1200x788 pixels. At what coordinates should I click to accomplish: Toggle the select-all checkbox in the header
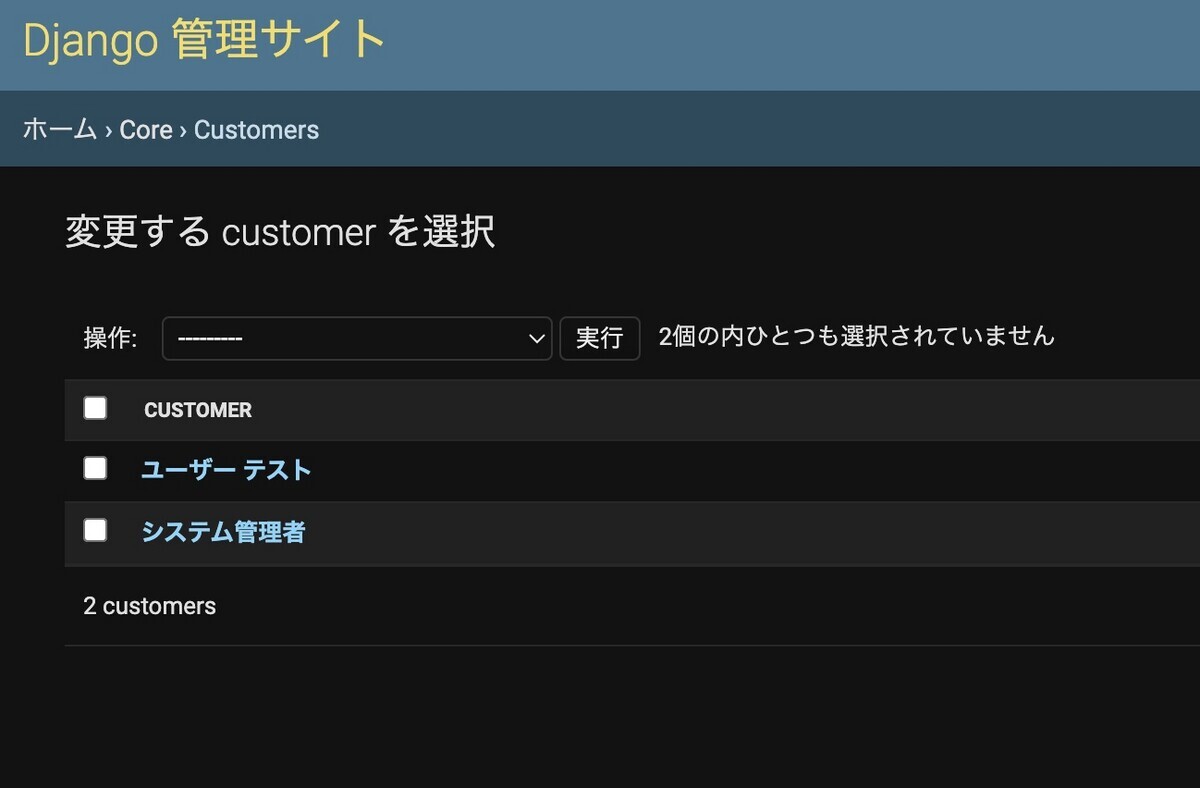(x=95, y=407)
